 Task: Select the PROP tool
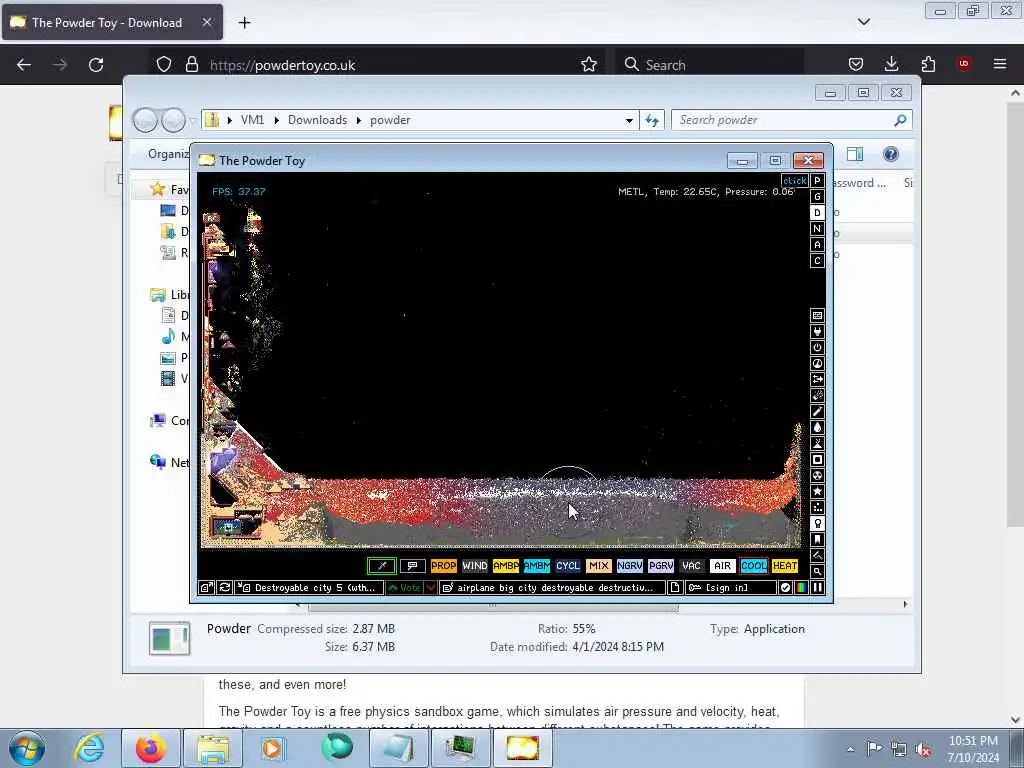pos(443,566)
